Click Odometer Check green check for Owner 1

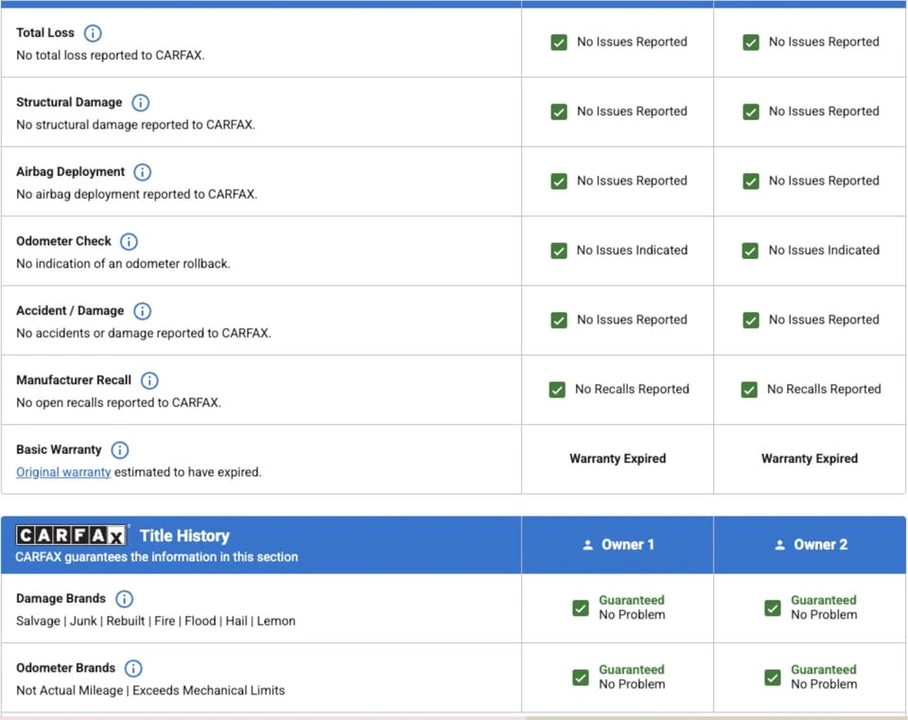click(x=559, y=251)
